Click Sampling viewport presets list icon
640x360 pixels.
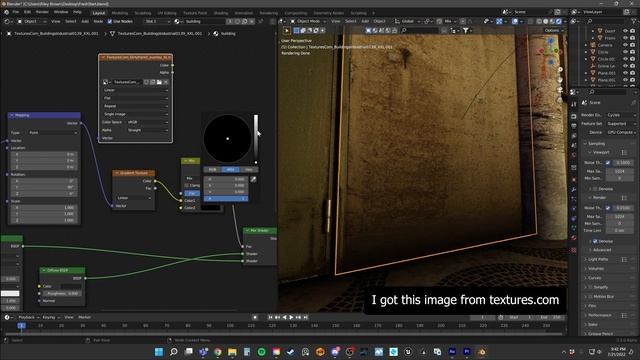pyautogui.click(x=624, y=152)
